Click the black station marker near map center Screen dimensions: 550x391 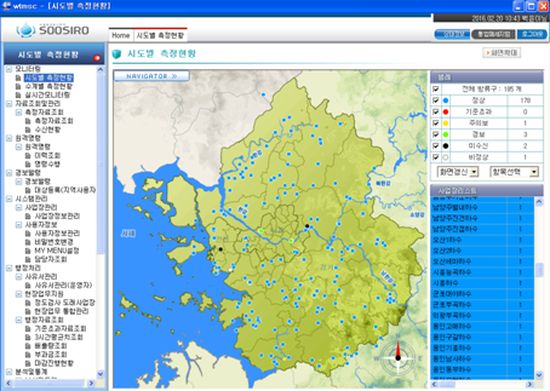pos(307,226)
